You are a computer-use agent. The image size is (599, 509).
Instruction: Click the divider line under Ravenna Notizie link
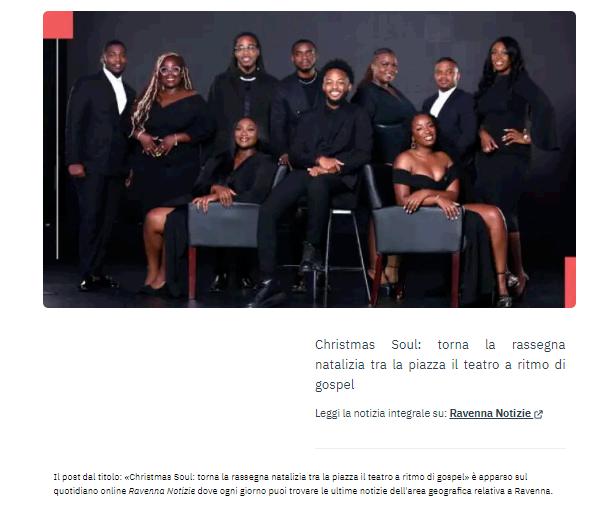440,449
